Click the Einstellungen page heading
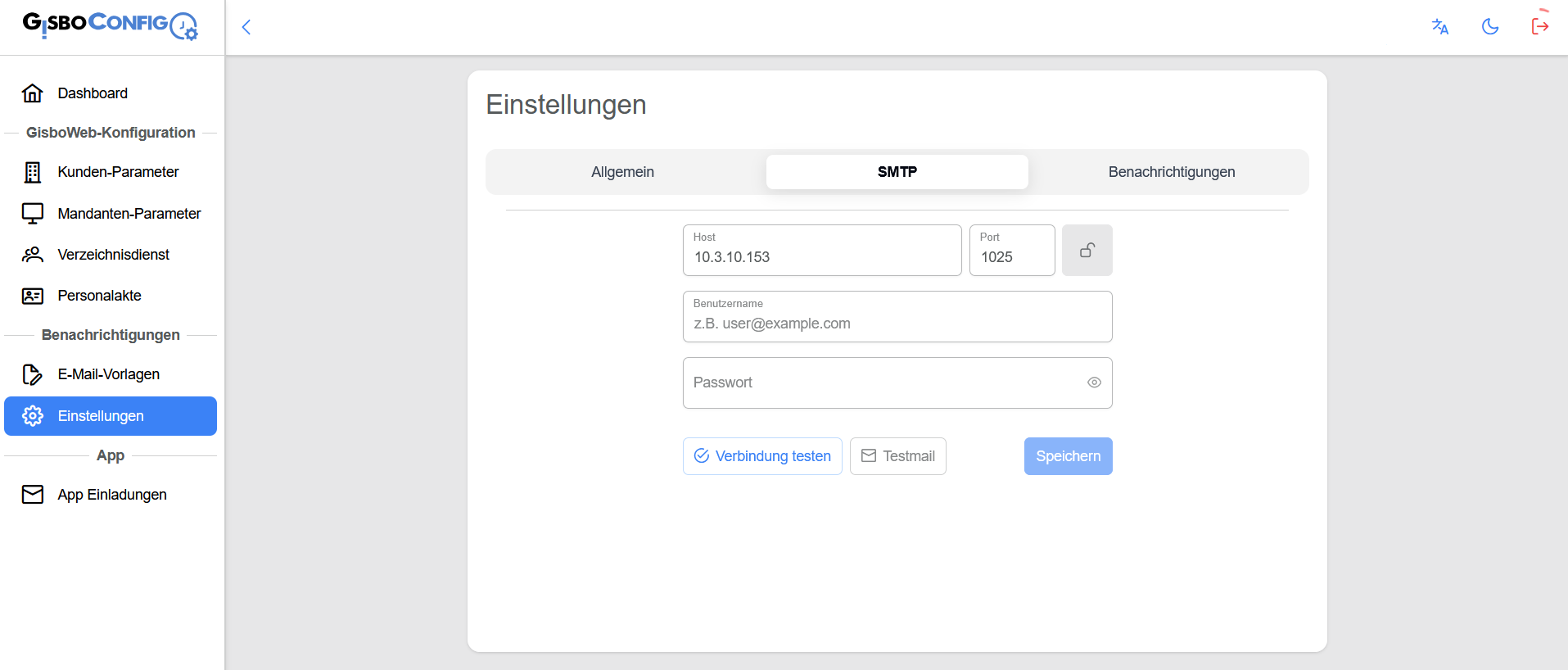The width and height of the screenshot is (1568, 670). tap(567, 105)
